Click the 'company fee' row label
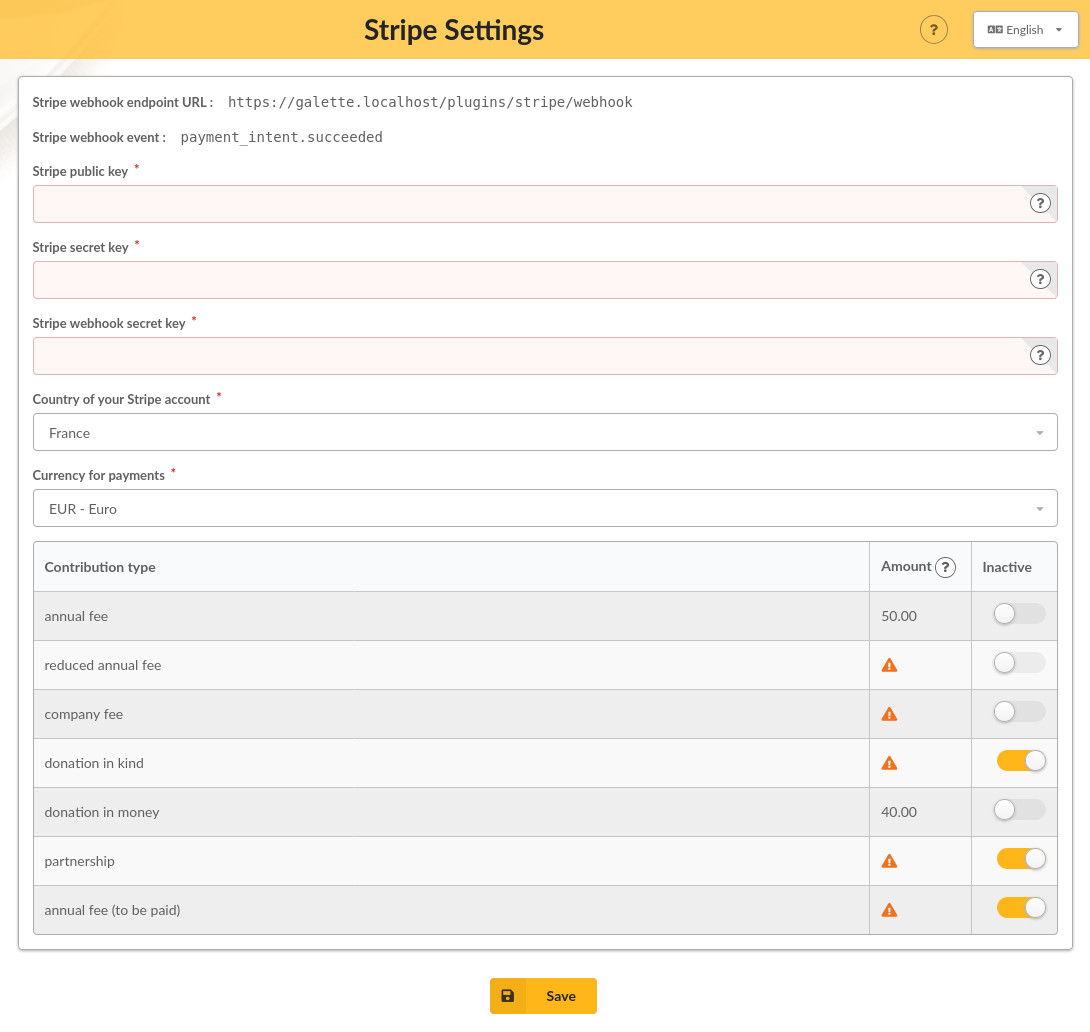Viewport: 1090px width, 1032px height. [x=83, y=714]
